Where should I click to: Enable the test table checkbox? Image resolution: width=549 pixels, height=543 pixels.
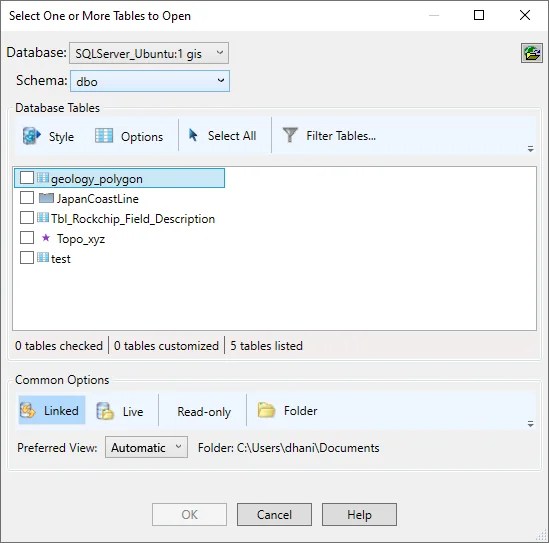coord(27,258)
